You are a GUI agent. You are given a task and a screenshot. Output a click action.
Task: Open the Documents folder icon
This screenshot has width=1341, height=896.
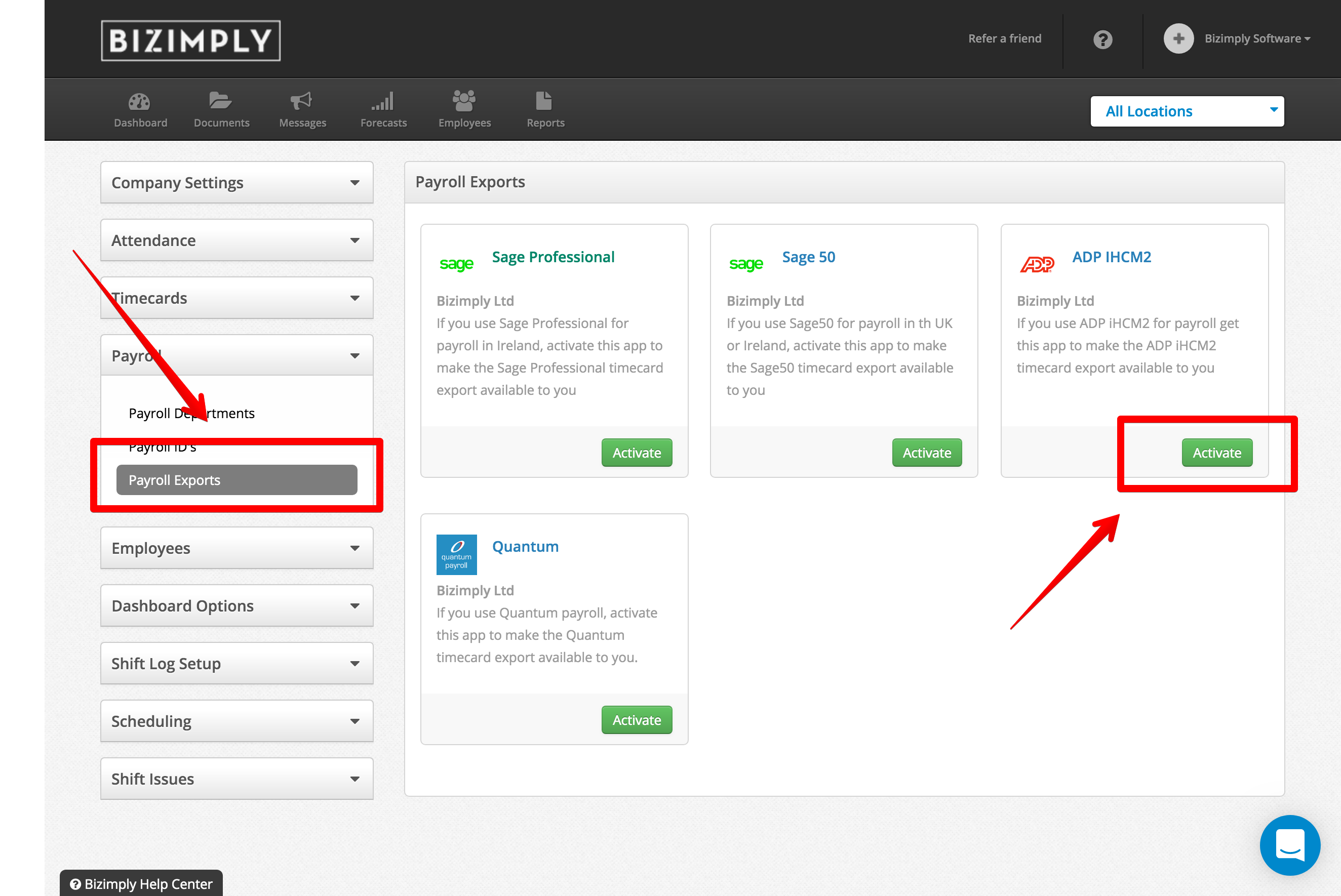coord(220,101)
